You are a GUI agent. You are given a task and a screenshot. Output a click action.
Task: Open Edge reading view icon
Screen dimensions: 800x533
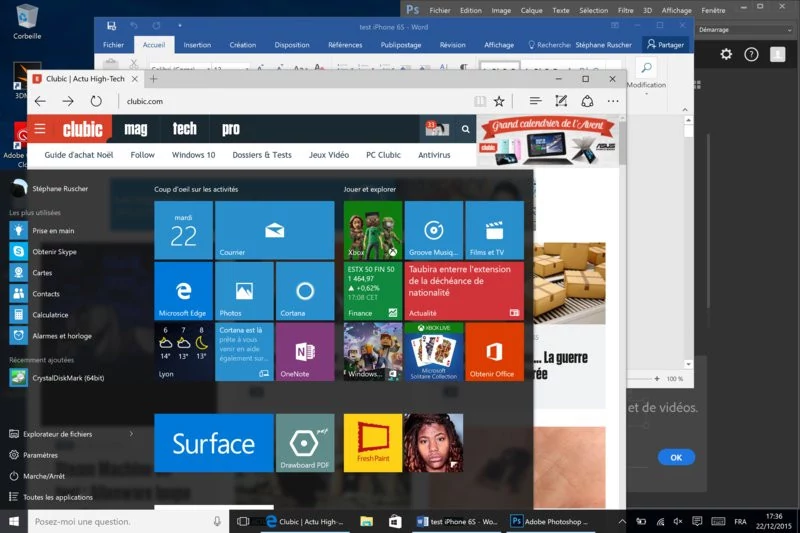(x=480, y=101)
